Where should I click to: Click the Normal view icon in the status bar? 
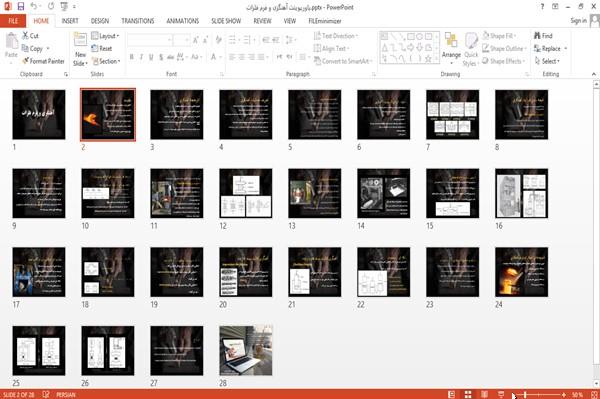click(x=452, y=394)
